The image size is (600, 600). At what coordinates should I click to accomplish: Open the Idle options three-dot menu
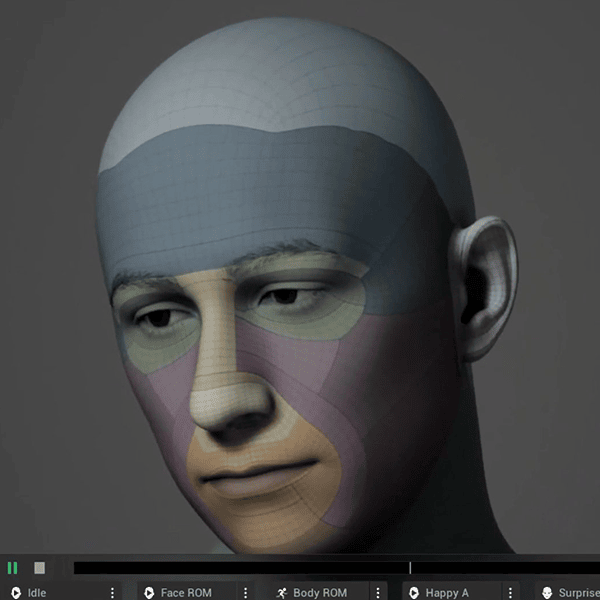coord(112,593)
